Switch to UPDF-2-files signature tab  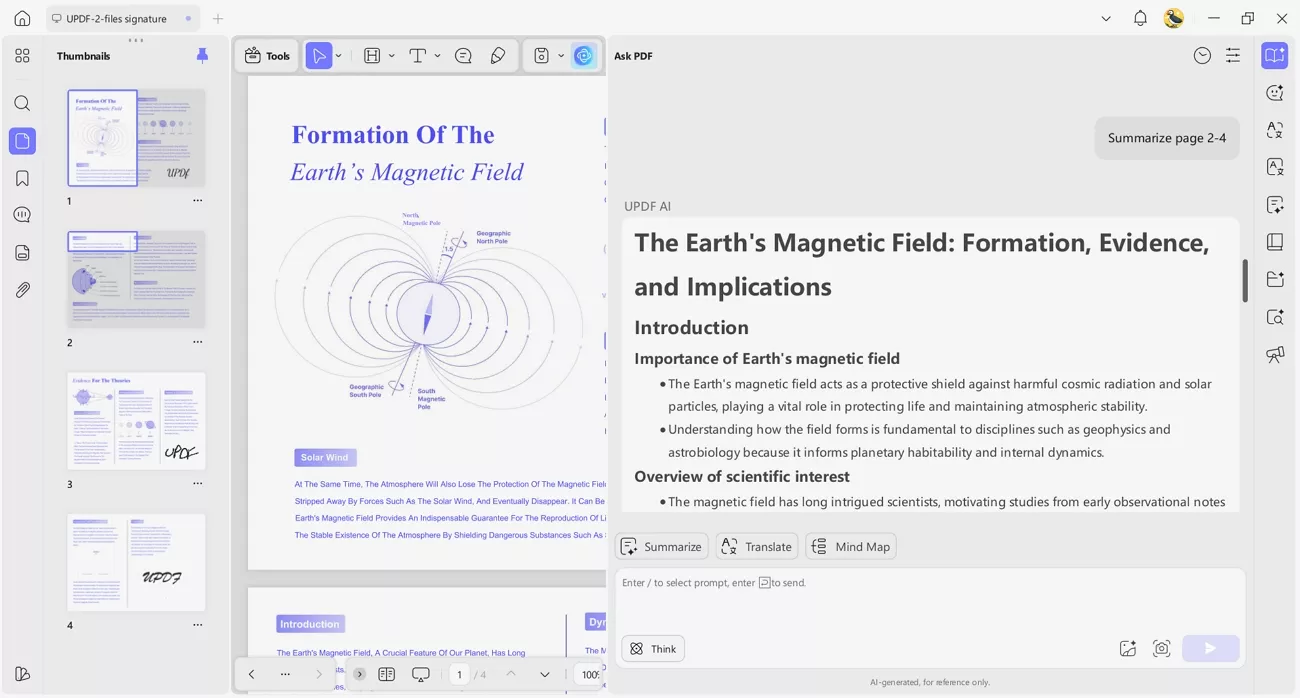(x=123, y=18)
